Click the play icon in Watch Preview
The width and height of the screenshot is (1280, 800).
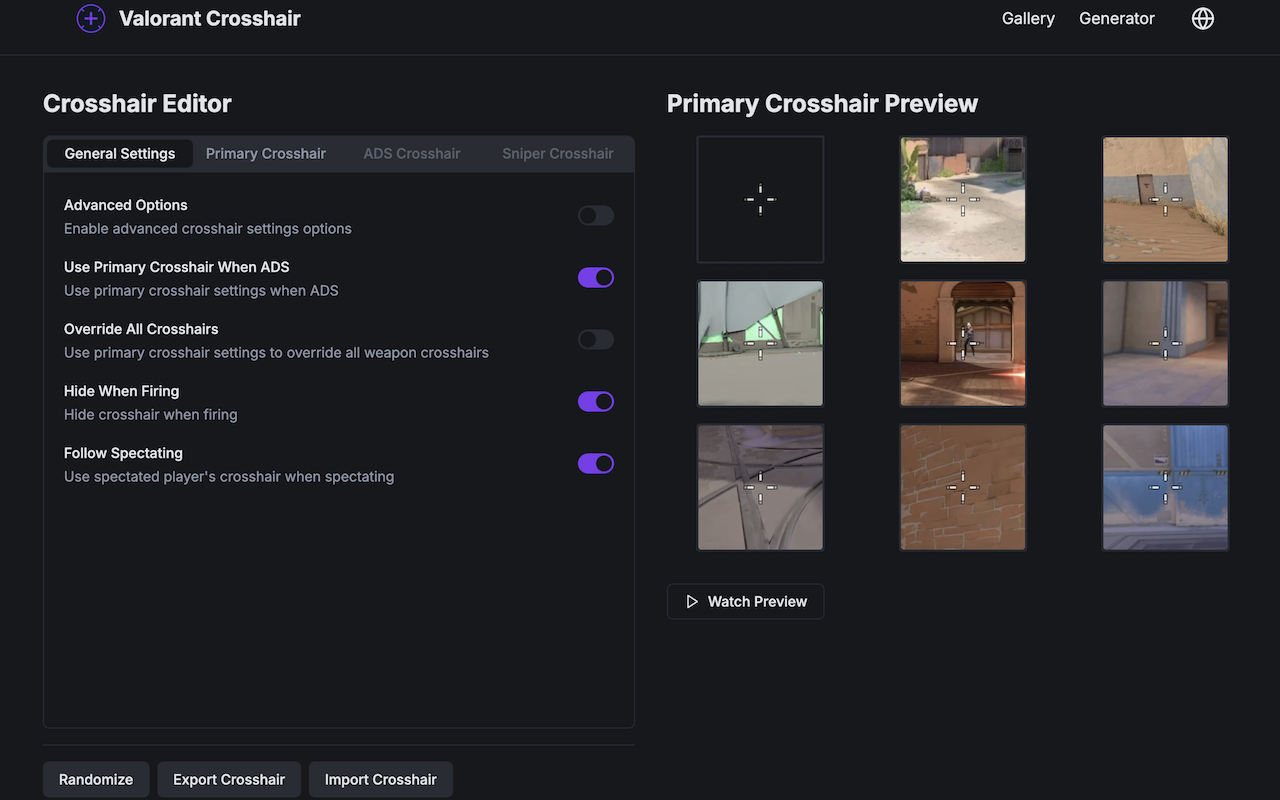[x=692, y=601]
